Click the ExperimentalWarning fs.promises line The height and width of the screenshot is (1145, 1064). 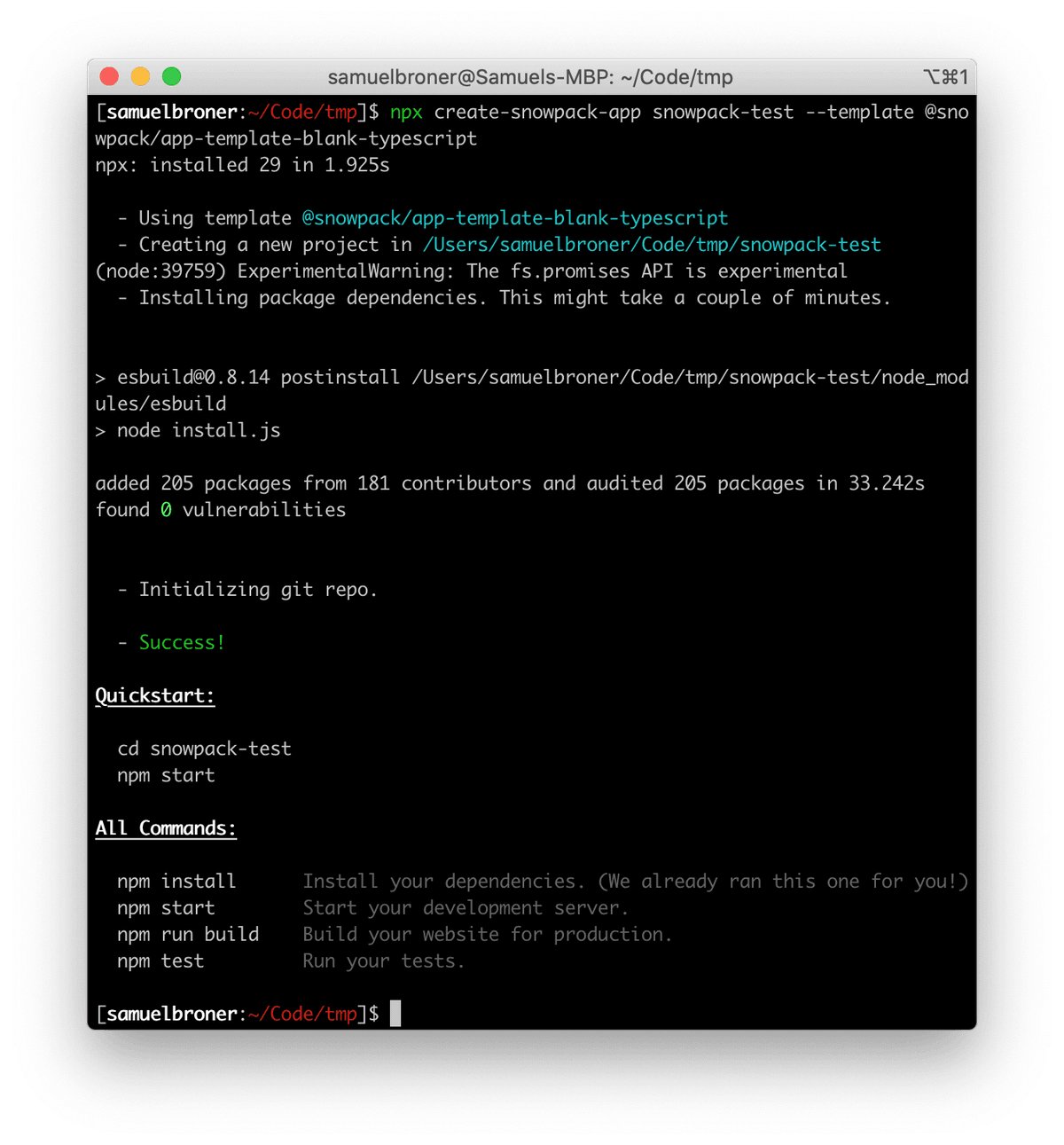[x=471, y=271]
